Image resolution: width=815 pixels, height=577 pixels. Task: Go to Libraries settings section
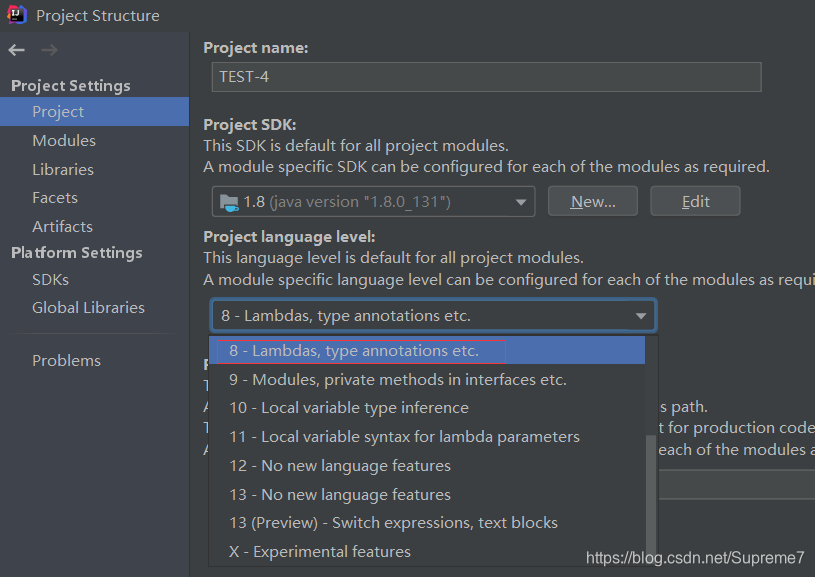click(x=63, y=170)
